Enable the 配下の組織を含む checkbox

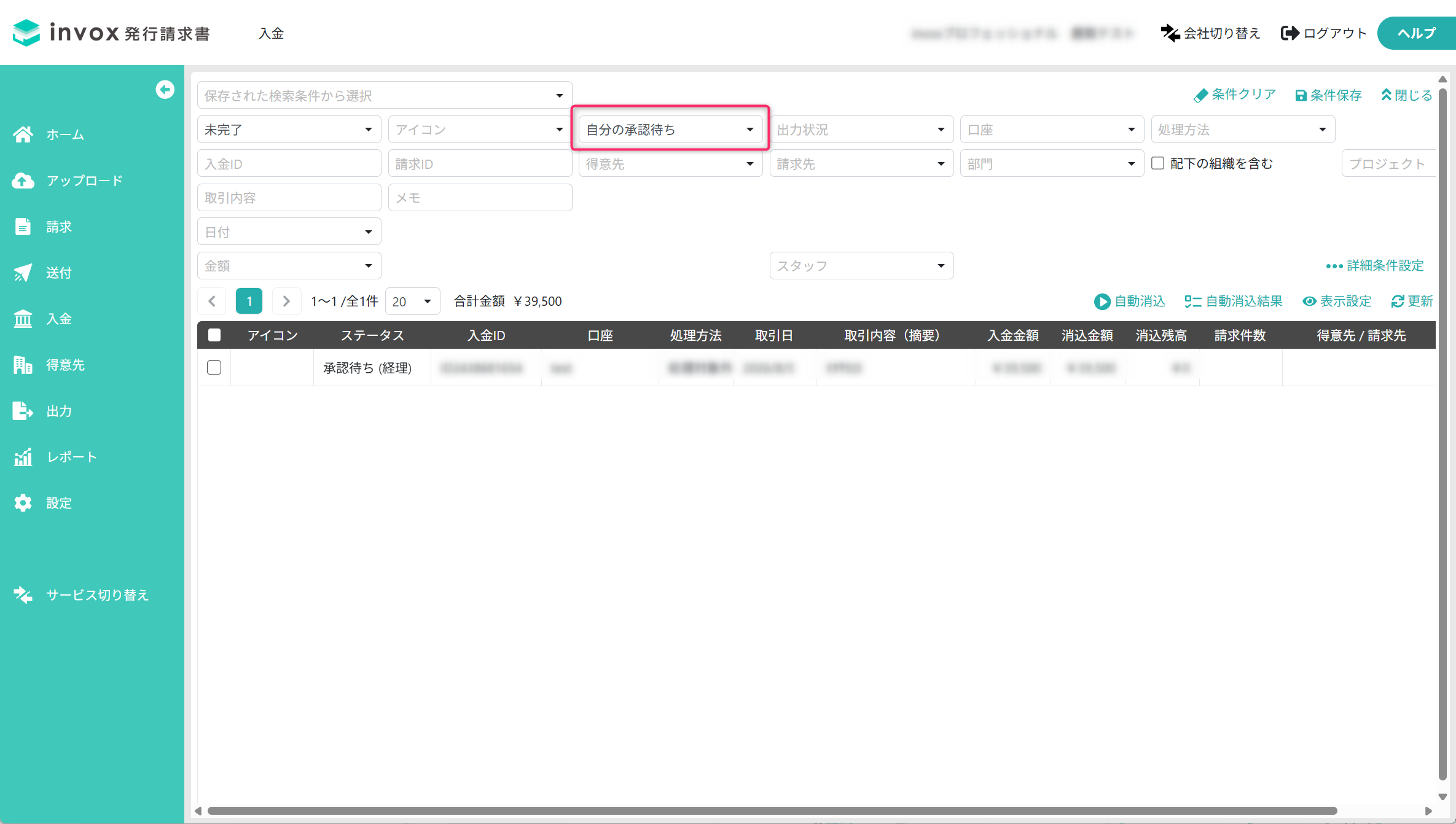(x=1157, y=163)
